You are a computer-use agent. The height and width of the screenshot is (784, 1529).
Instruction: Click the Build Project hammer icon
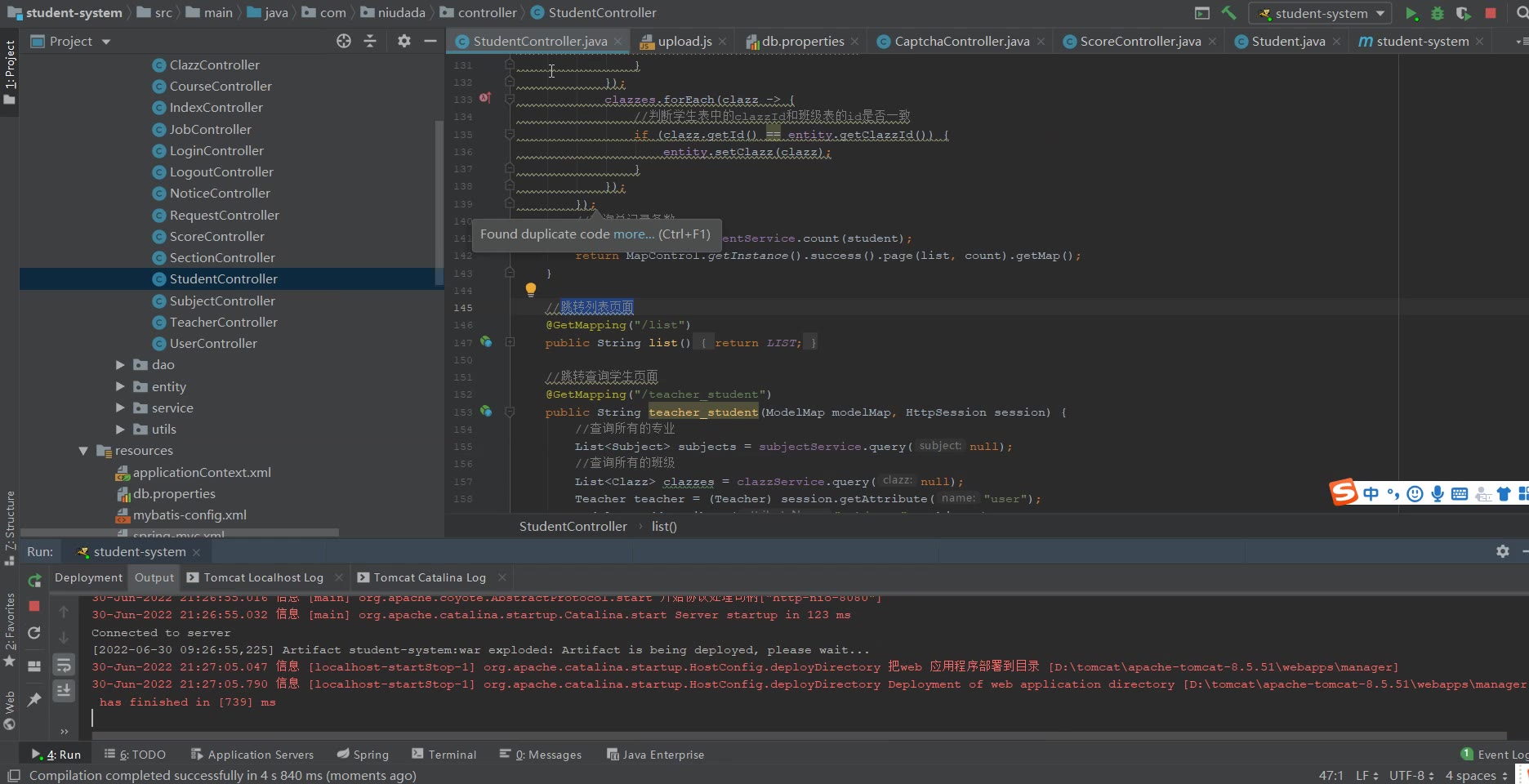[x=1228, y=13]
